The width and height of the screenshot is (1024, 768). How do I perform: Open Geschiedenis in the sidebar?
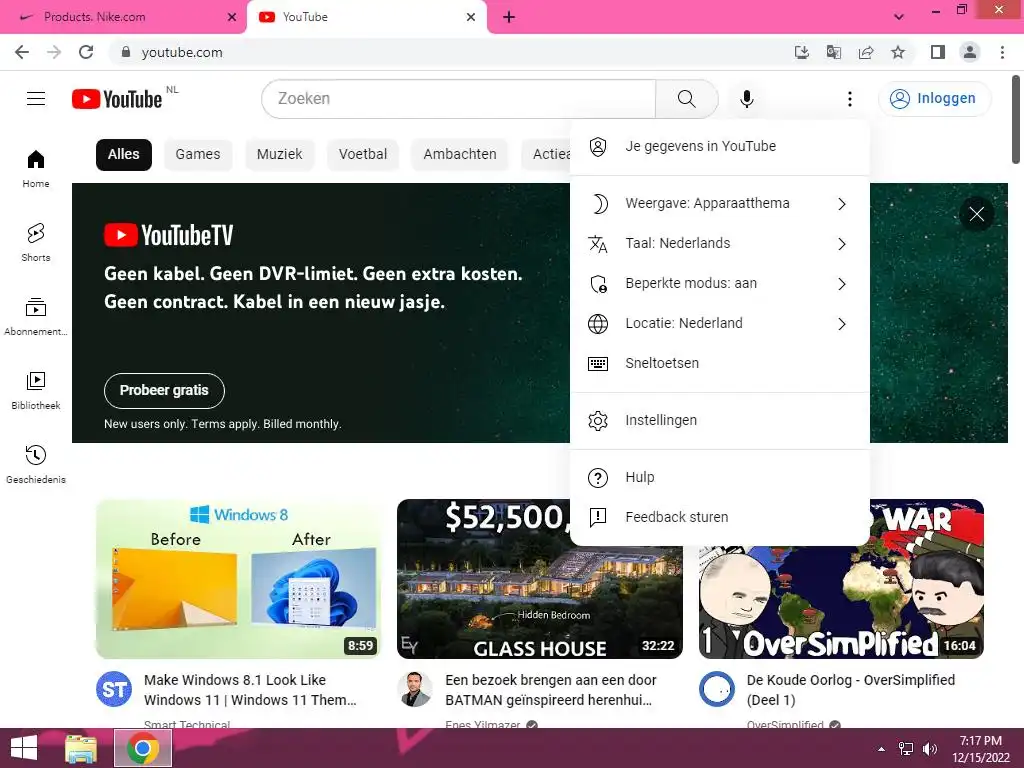point(36,464)
